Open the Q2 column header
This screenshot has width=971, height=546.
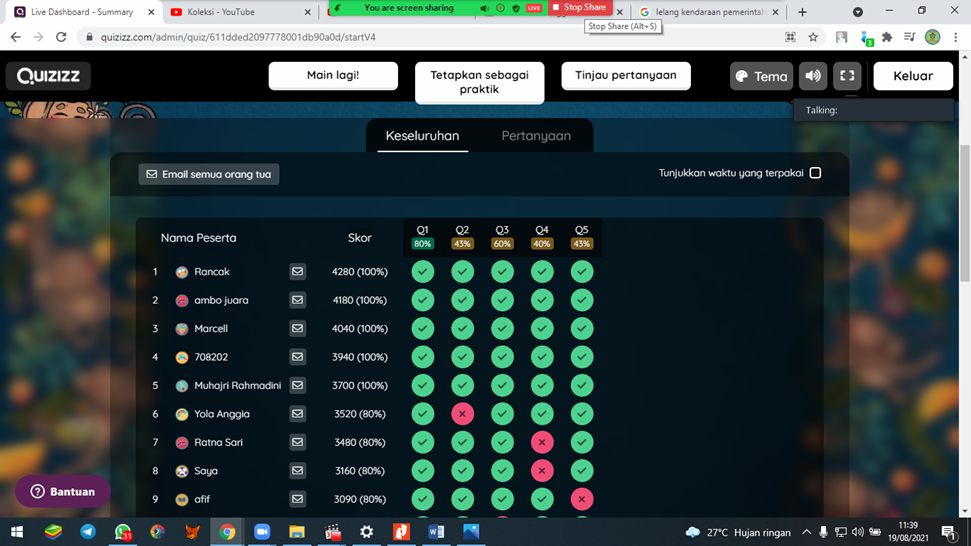pos(462,236)
